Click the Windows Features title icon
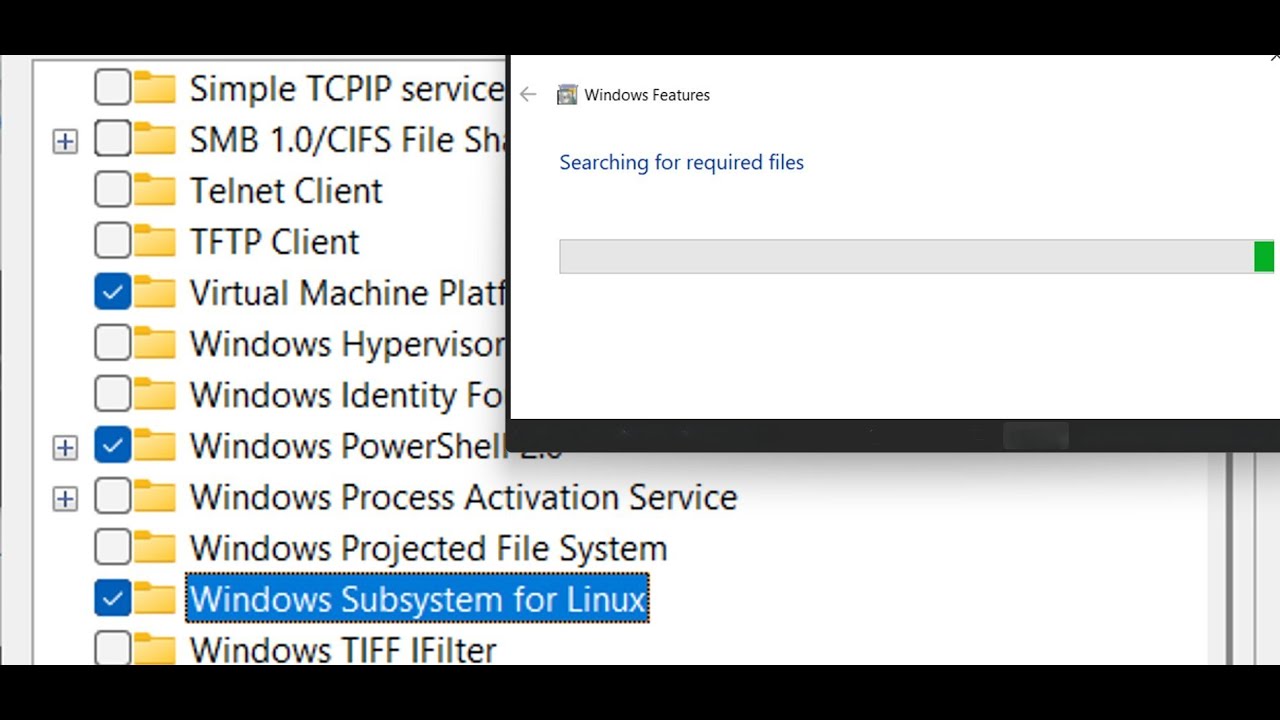 [x=567, y=95]
